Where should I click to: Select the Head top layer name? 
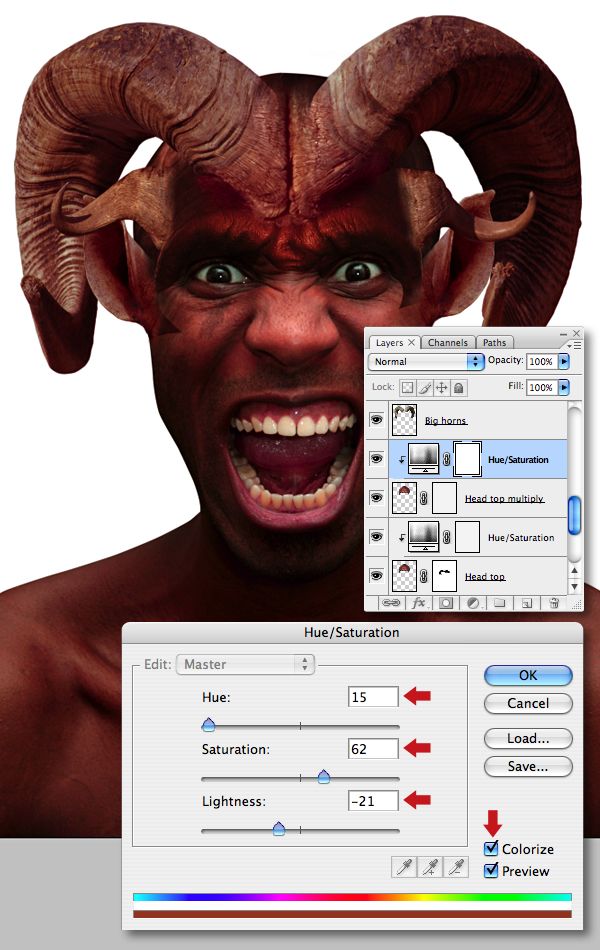click(x=485, y=576)
